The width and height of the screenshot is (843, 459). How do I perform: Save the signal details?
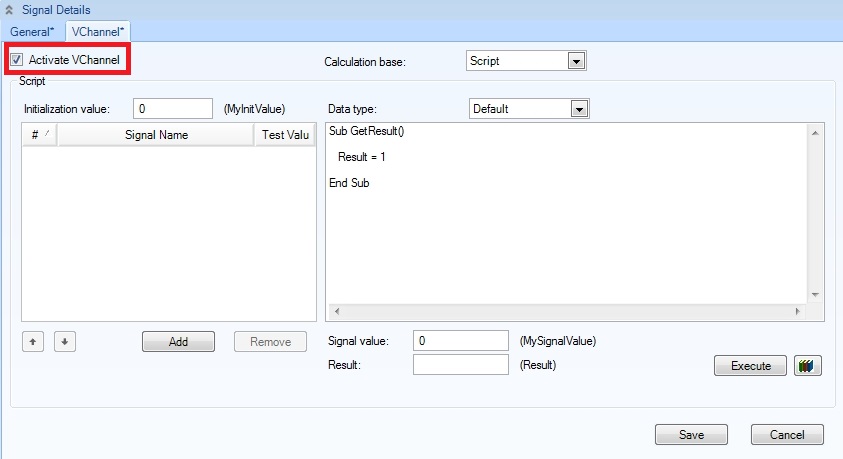(x=691, y=435)
